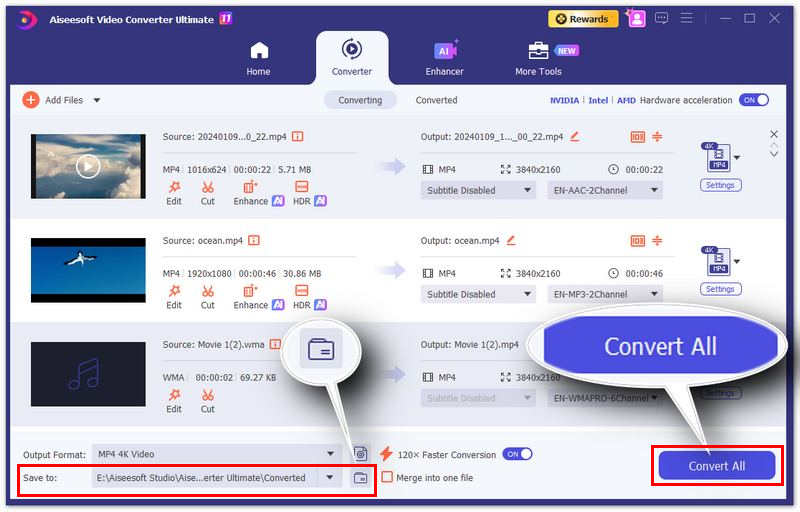Select the ocean.mp4 thumbnail
800x512 pixels.
(x=88, y=270)
